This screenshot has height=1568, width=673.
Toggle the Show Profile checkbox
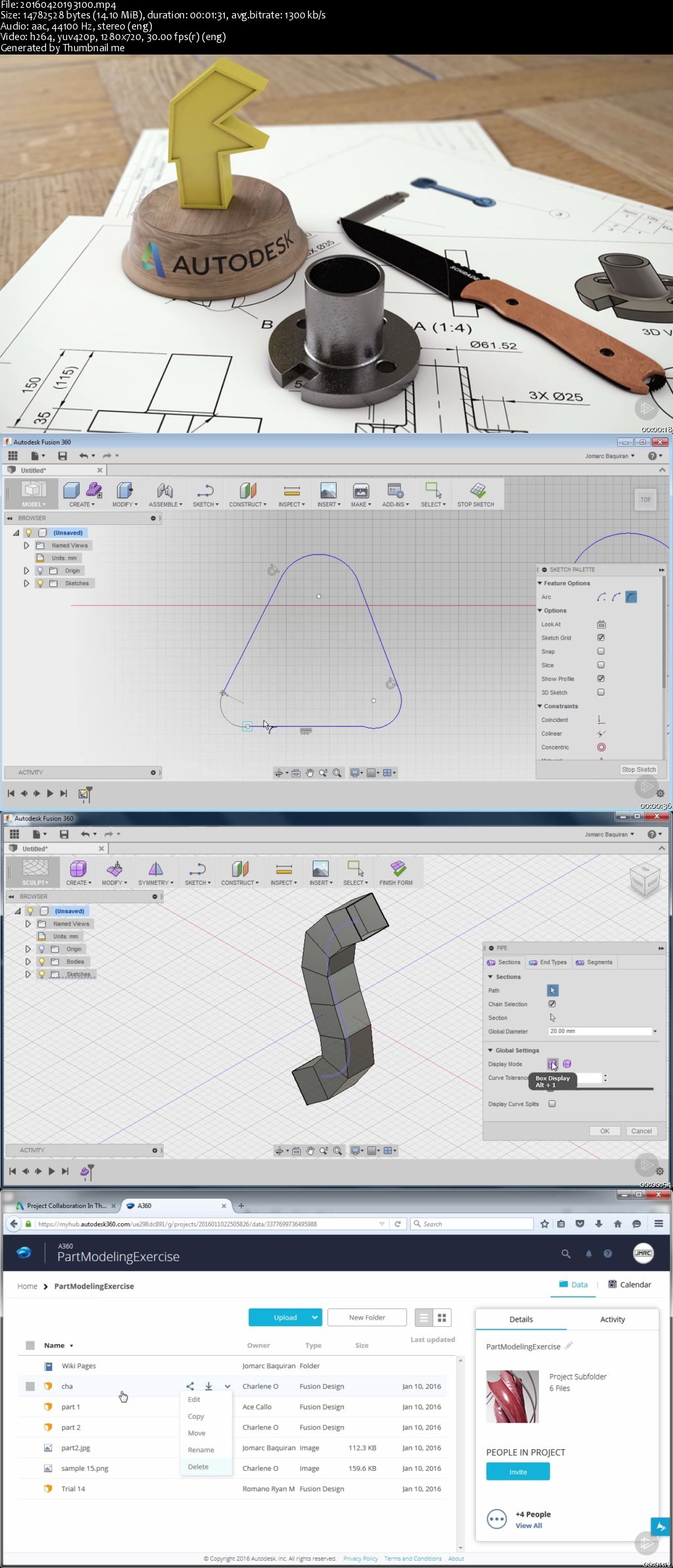601,679
